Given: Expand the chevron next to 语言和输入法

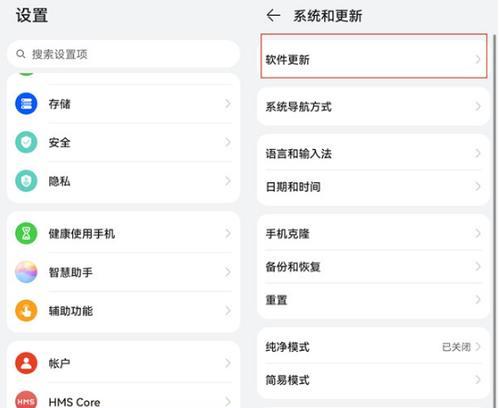Looking at the screenshot, I should pos(478,153).
